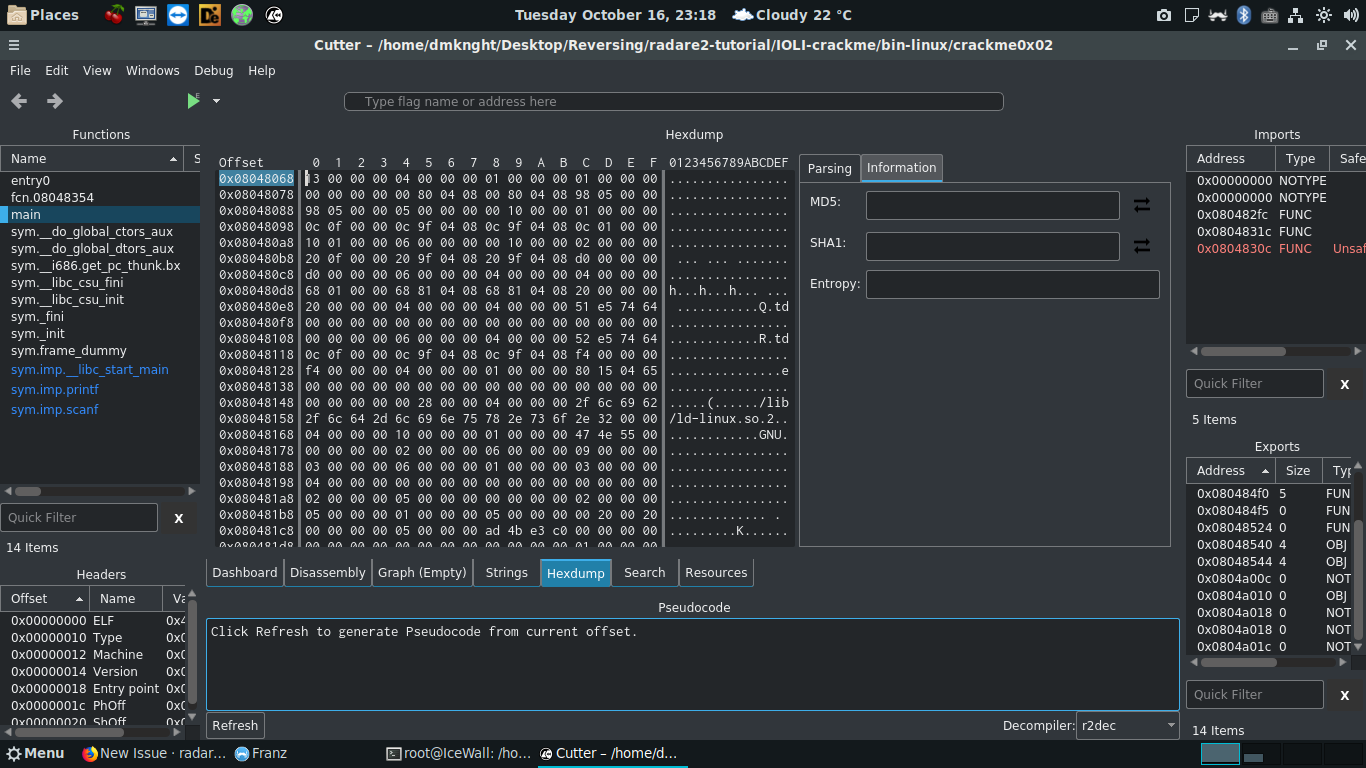
Task: Switch to the Parsing tab
Action: [829, 168]
